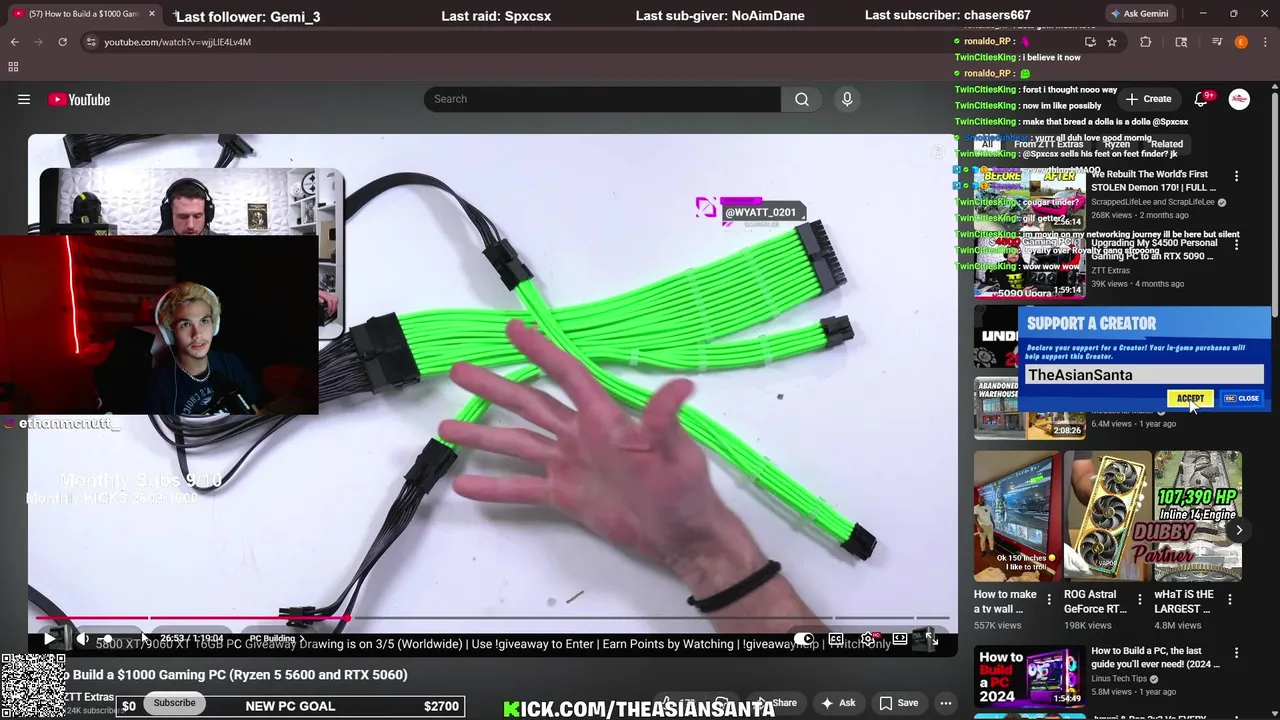The height and width of the screenshot is (720, 1280).
Task: Open the 107,390 HP engine short
Action: click(x=1197, y=516)
